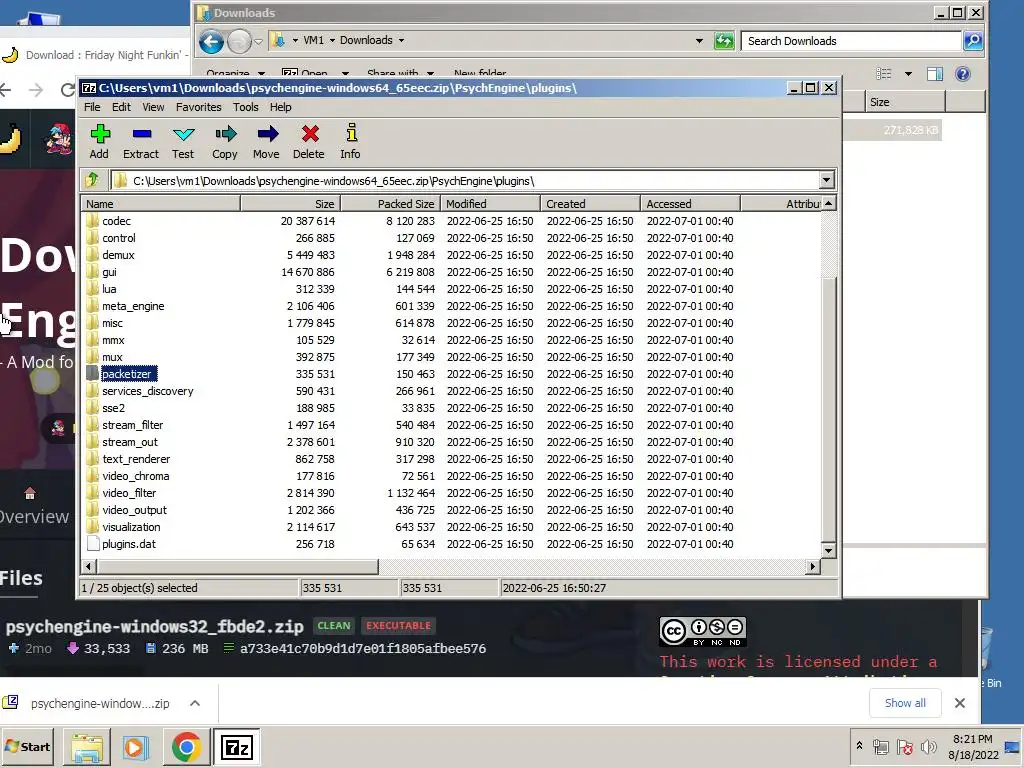Click the Action Center flag tray icon
The height and width of the screenshot is (768, 1024).
tap(904, 746)
